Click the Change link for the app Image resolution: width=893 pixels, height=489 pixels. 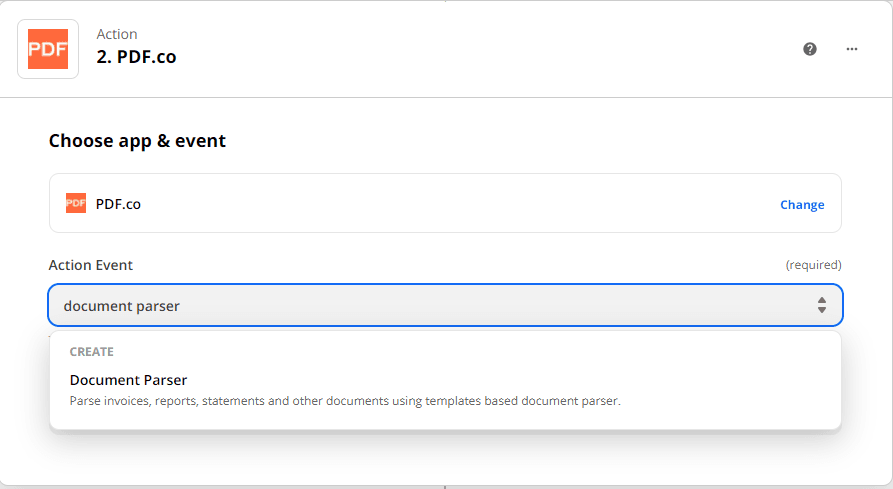point(802,205)
